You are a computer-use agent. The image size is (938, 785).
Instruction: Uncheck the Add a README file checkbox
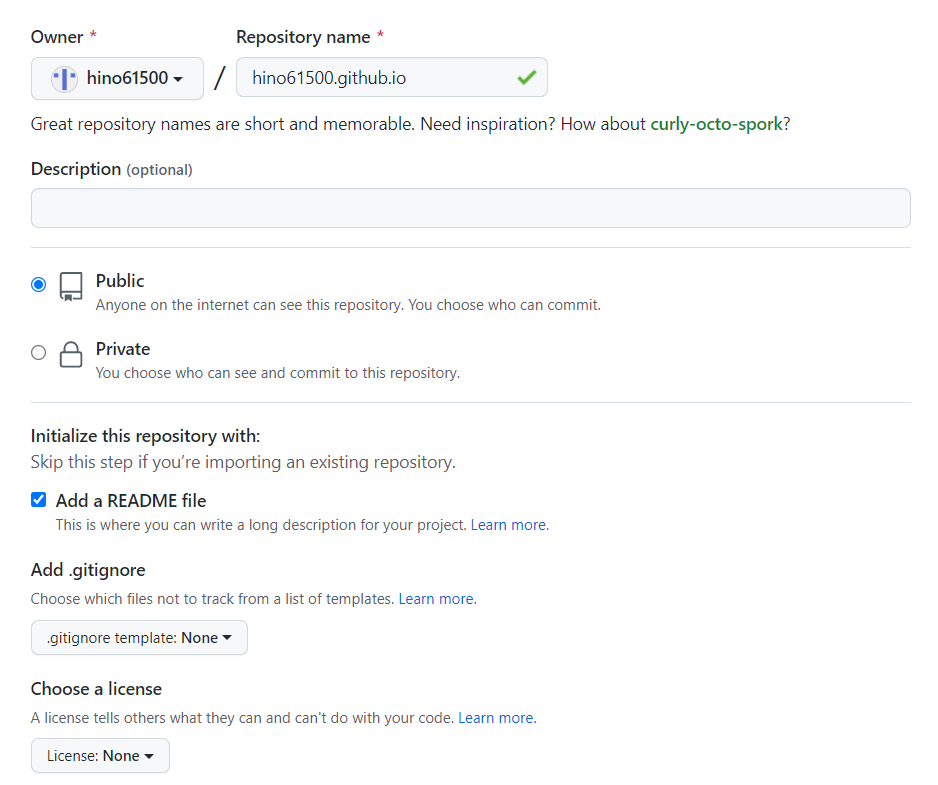pyautogui.click(x=39, y=500)
